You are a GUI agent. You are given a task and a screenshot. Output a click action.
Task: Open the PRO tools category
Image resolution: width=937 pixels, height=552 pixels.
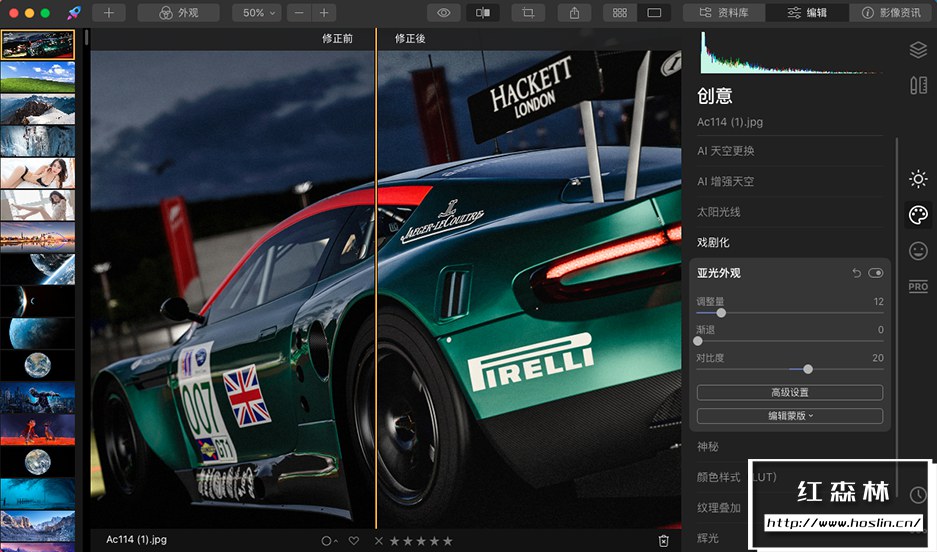[918, 286]
